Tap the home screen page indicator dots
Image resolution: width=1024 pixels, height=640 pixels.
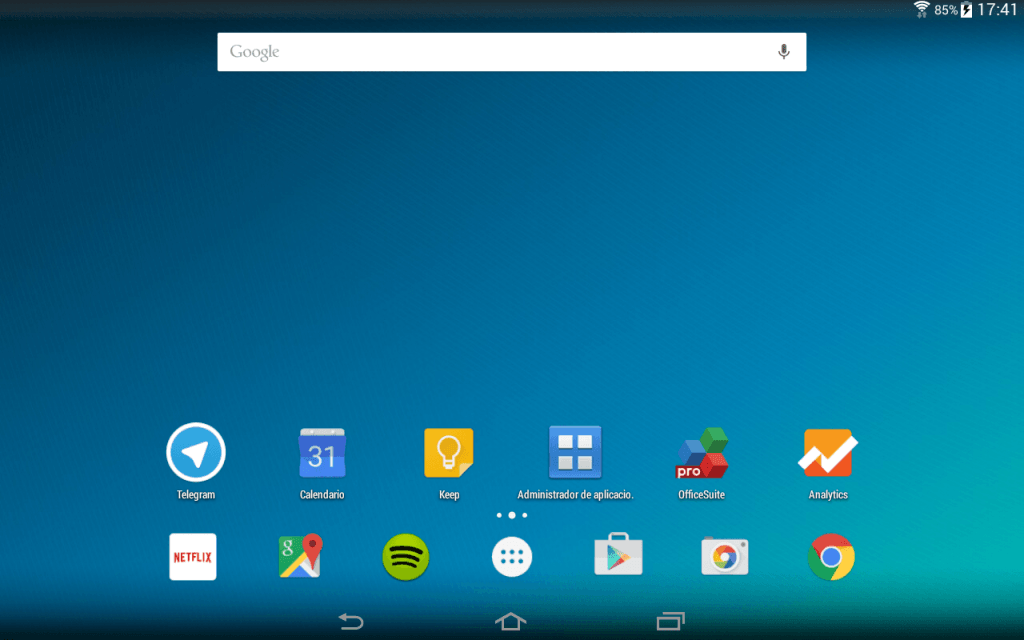click(512, 514)
